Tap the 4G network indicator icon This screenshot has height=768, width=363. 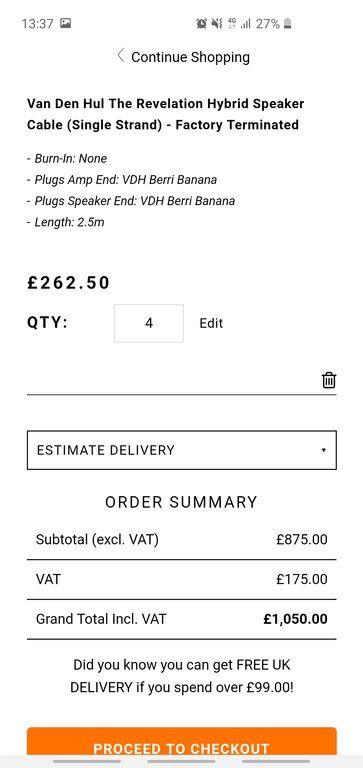[x=232, y=23]
